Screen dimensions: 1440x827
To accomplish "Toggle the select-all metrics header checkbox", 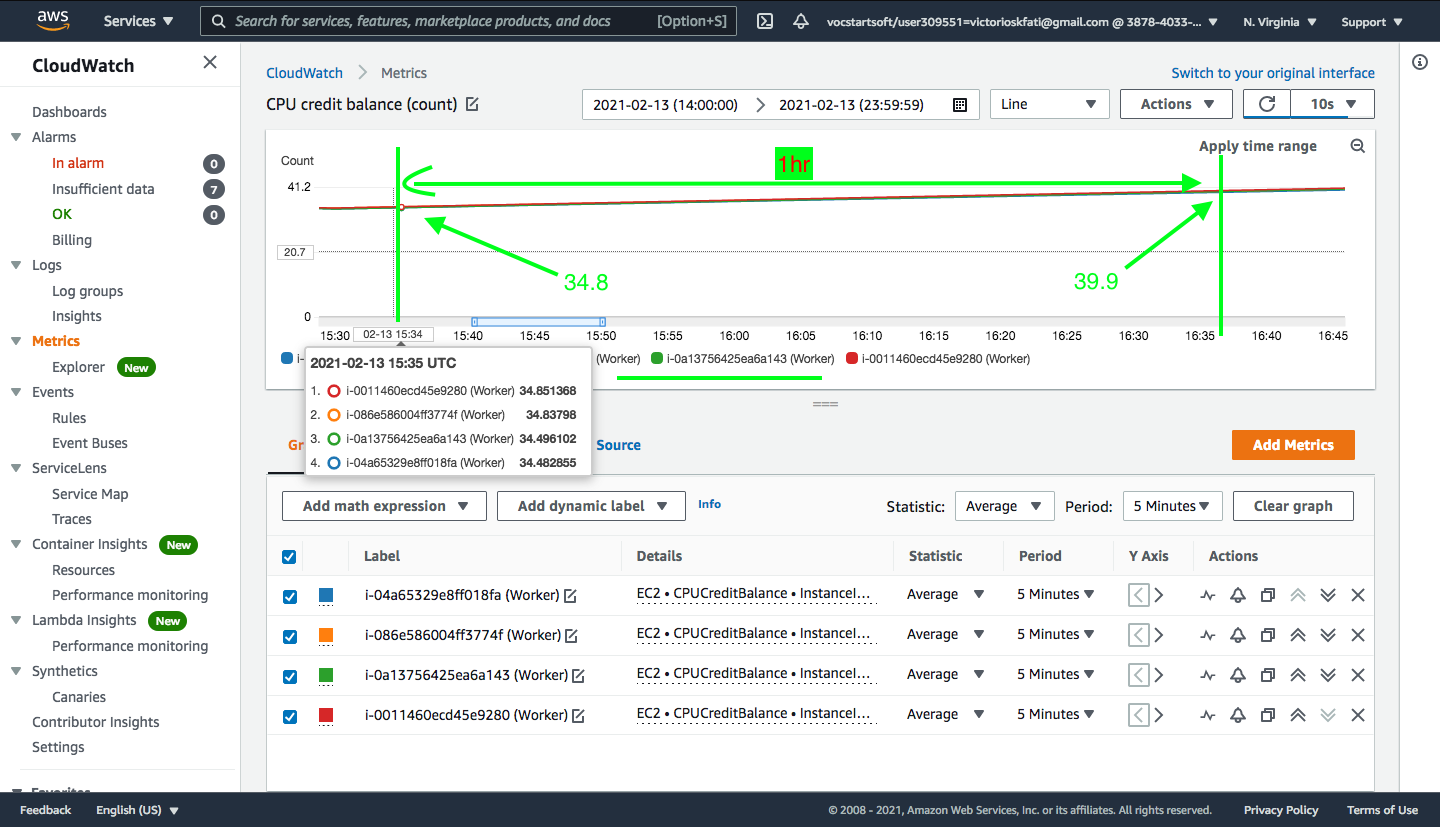I will click(x=290, y=557).
